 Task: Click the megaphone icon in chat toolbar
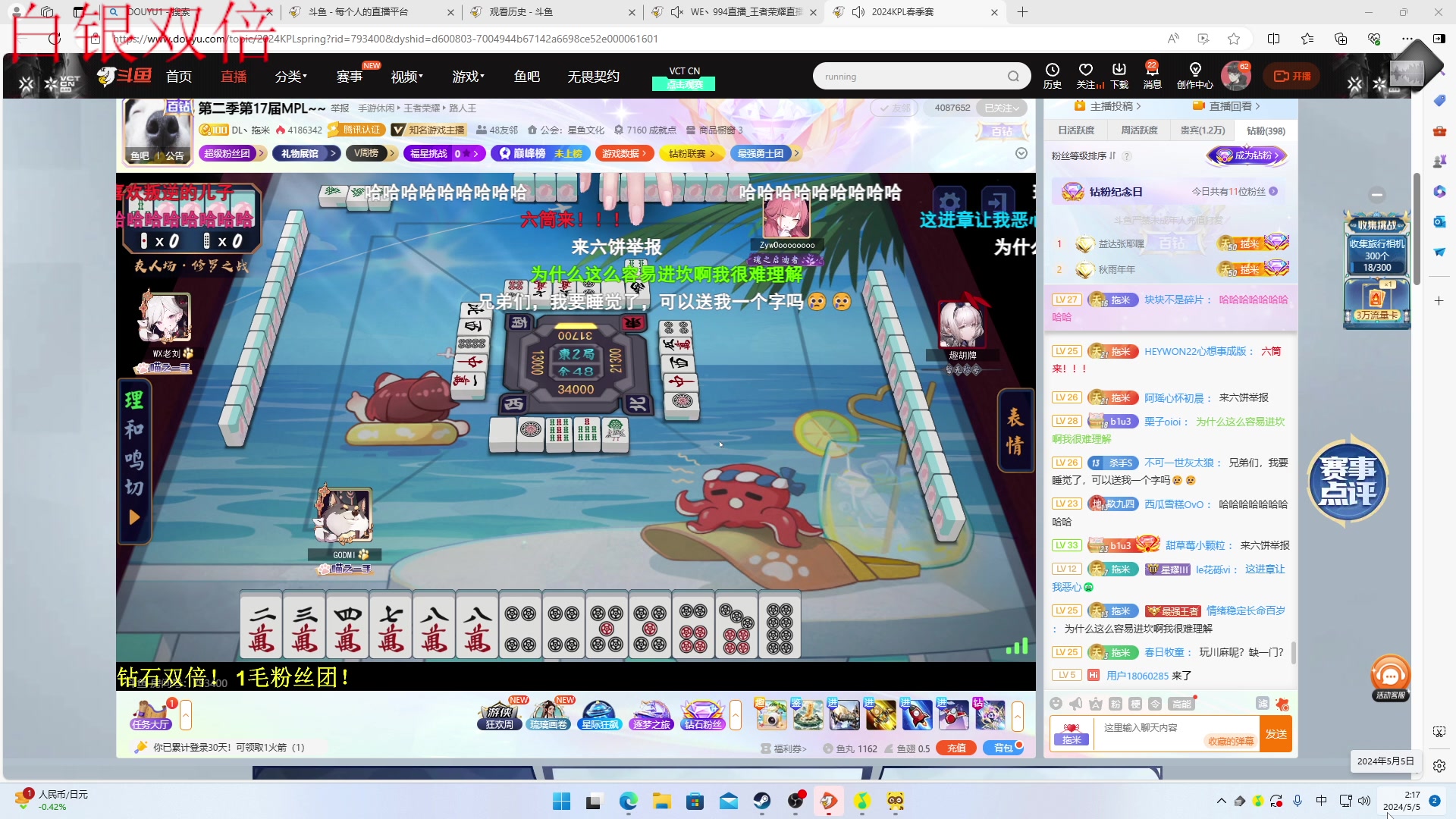1075,704
